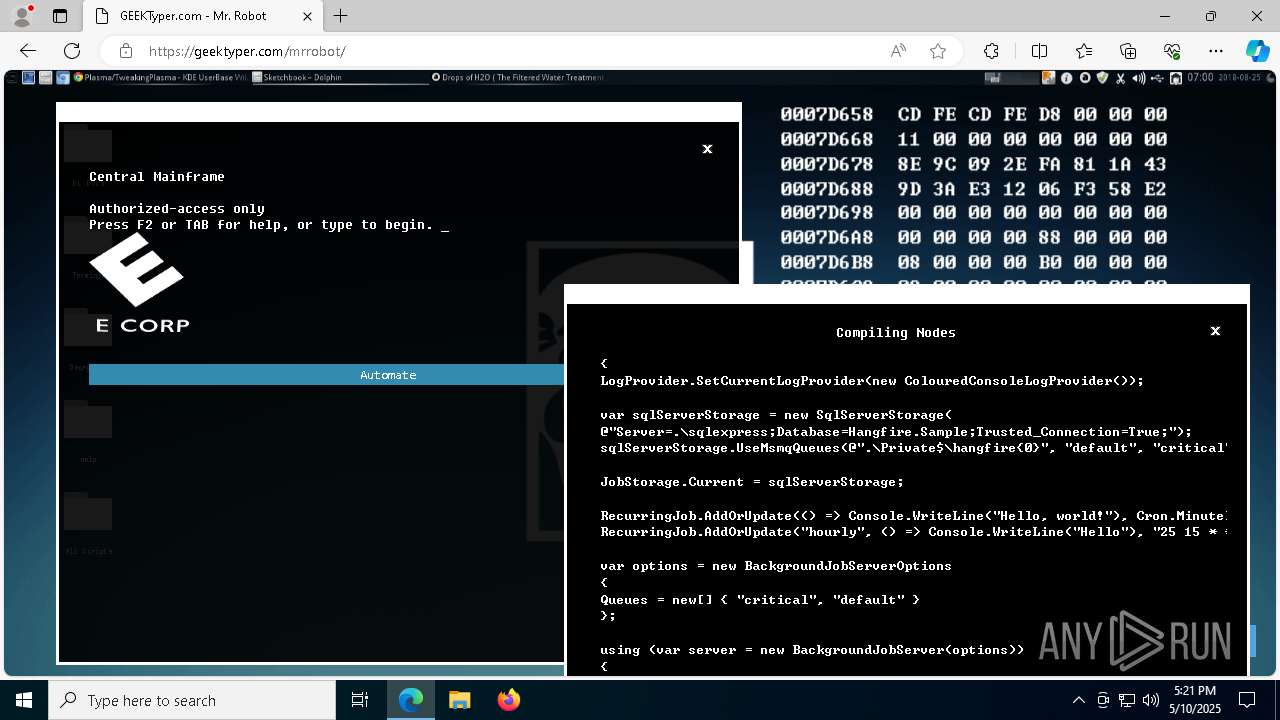Open the browser profile icon
The height and width of the screenshot is (720, 1280).
(x=22, y=16)
